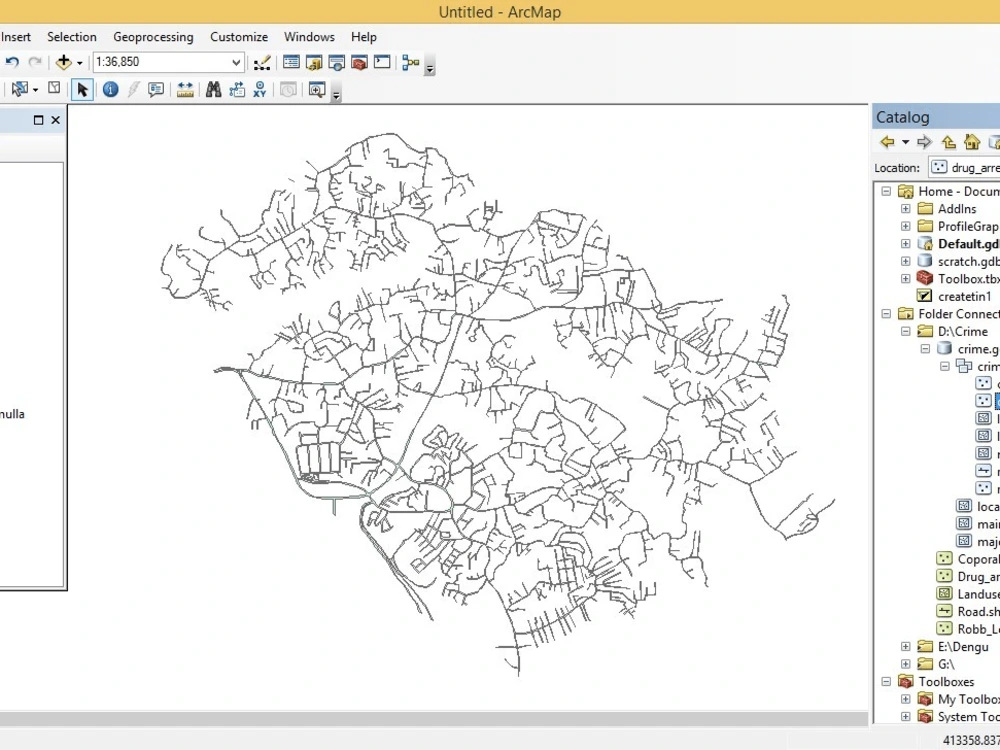Open the Go To XY tool
The image size is (1000, 750).
click(260, 89)
